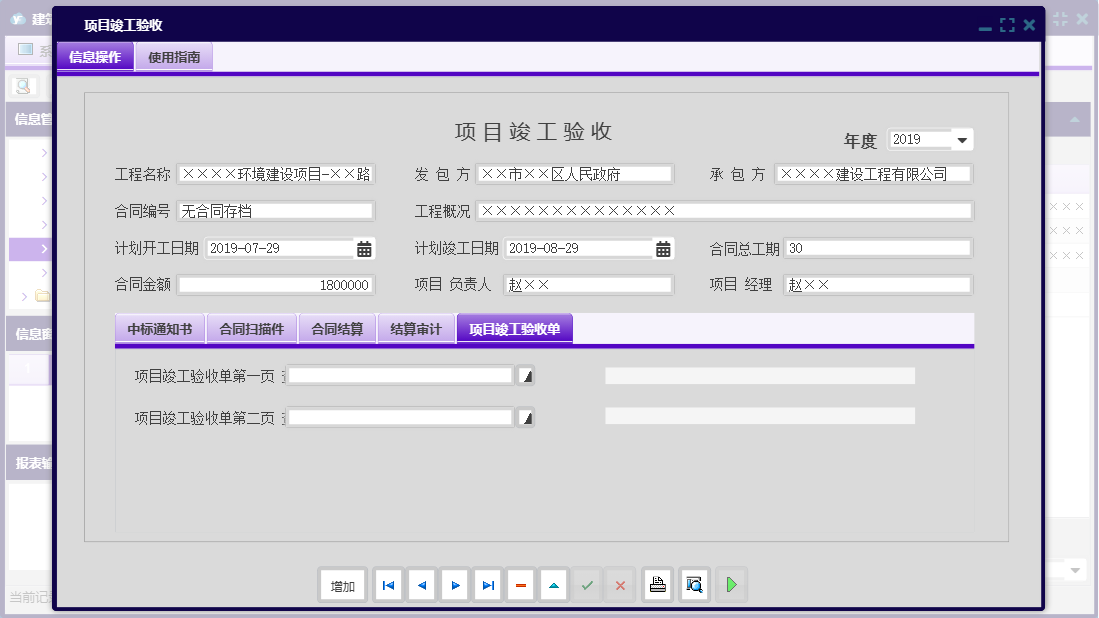
Task: Switch to the 中标通知书 tab
Action: tap(160, 326)
